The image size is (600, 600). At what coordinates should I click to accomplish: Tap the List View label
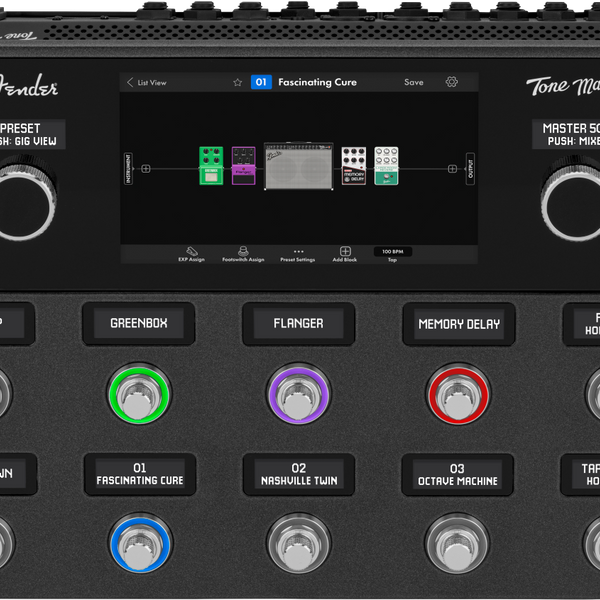click(152, 83)
